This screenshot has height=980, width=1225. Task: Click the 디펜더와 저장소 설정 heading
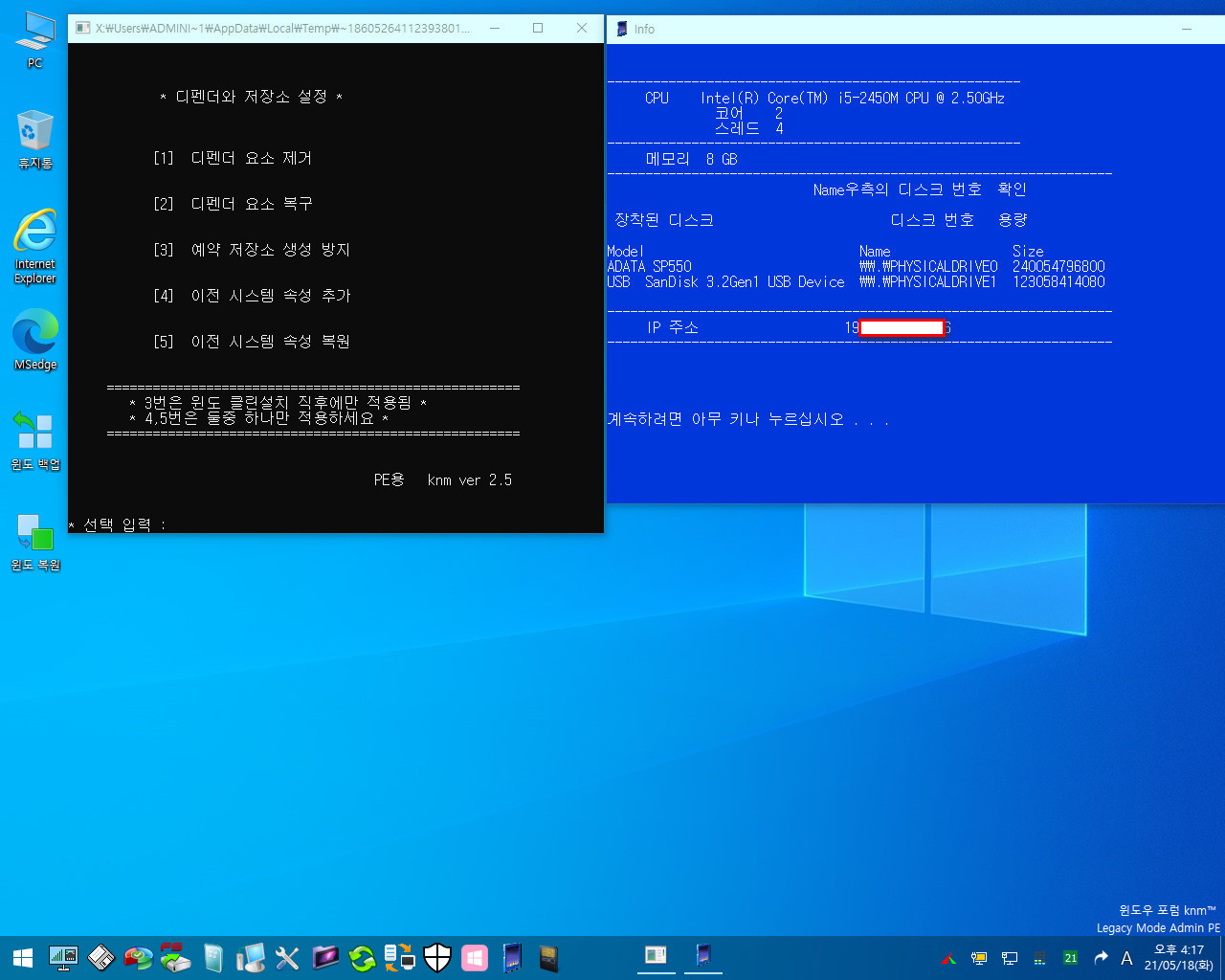point(252,97)
